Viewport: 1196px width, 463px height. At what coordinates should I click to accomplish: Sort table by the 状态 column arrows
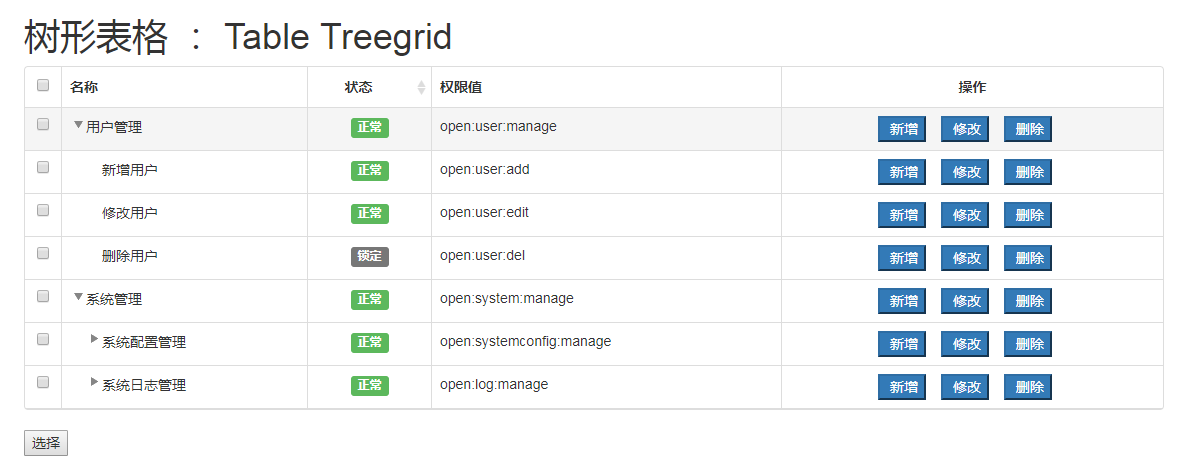(x=421, y=88)
